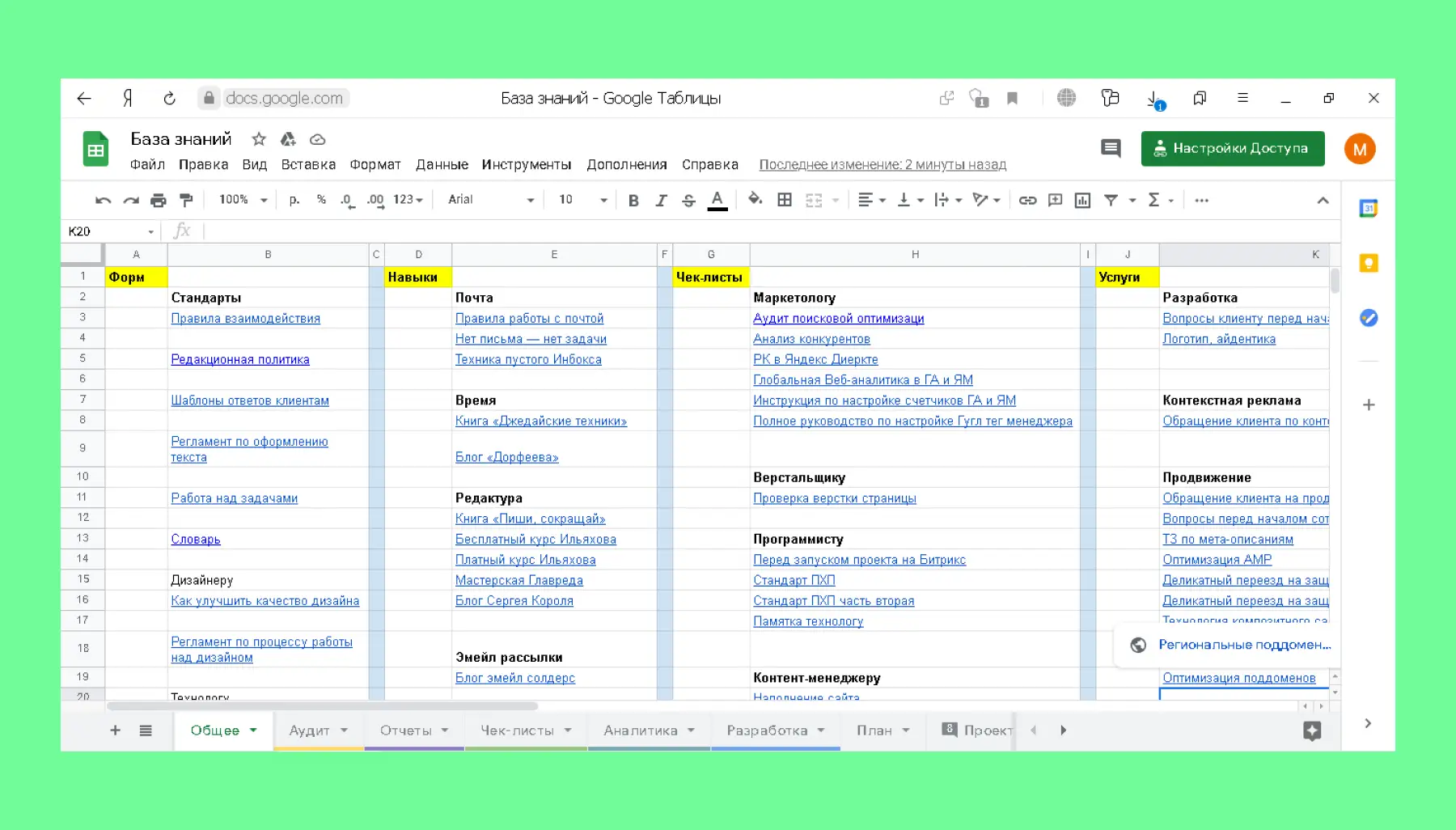This screenshot has width=1456, height=830.
Task: Click the print icon in toolbar
Action: [158, 200]
